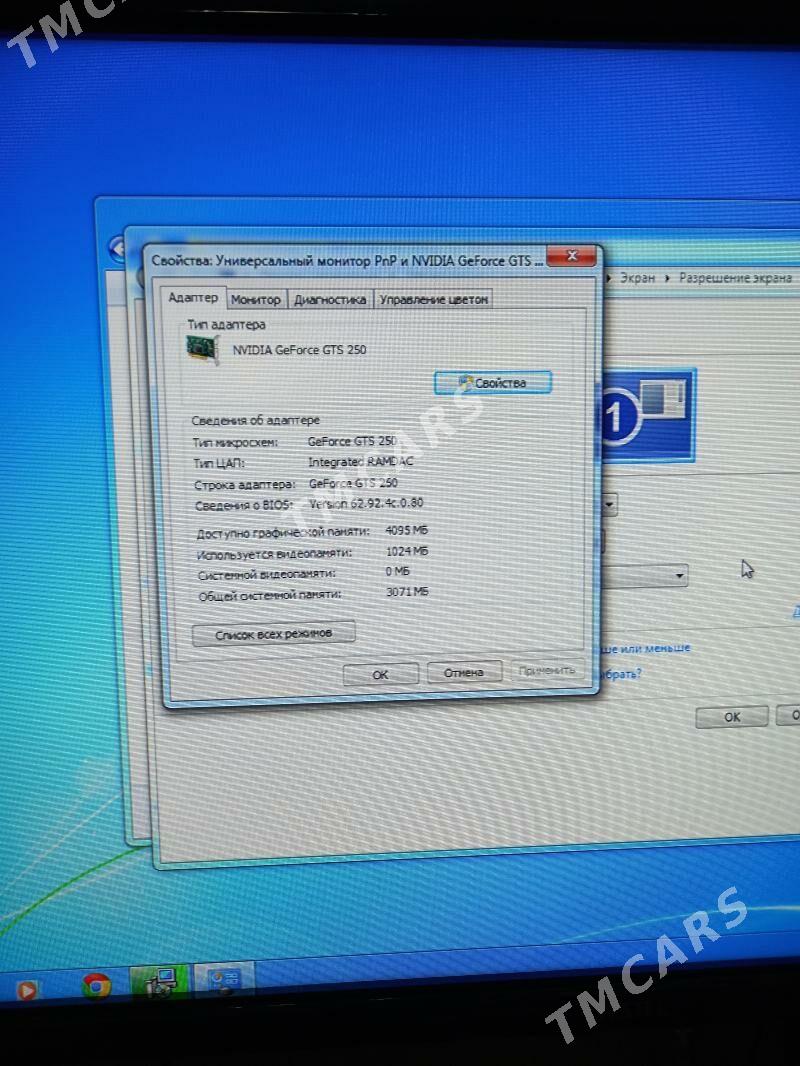Viewport: 800px width, 1066px height.
Task: Select monitor 1 thumbnail in Screen Resolution window
Action: coord(648,415)
